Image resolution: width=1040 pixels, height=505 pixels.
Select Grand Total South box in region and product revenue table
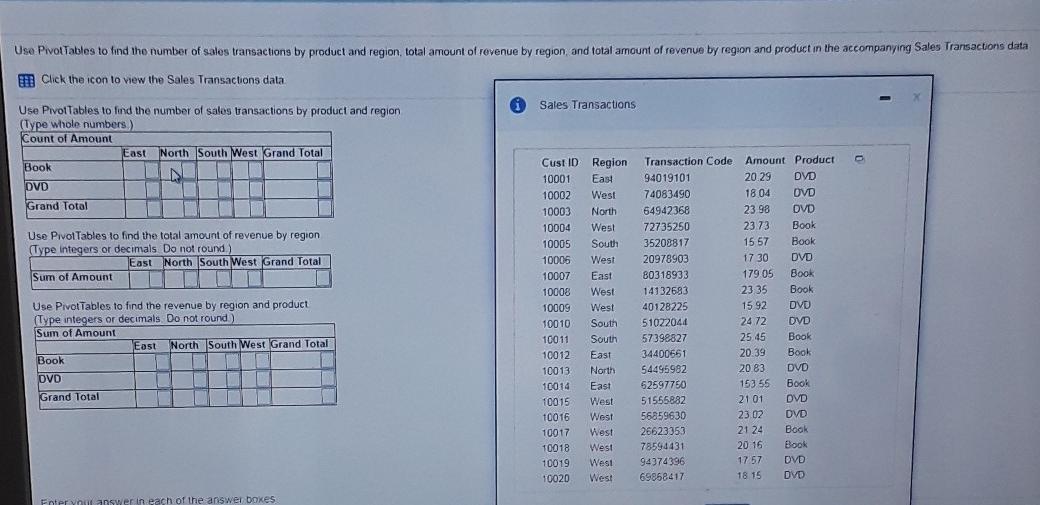(x=234, y=397)
